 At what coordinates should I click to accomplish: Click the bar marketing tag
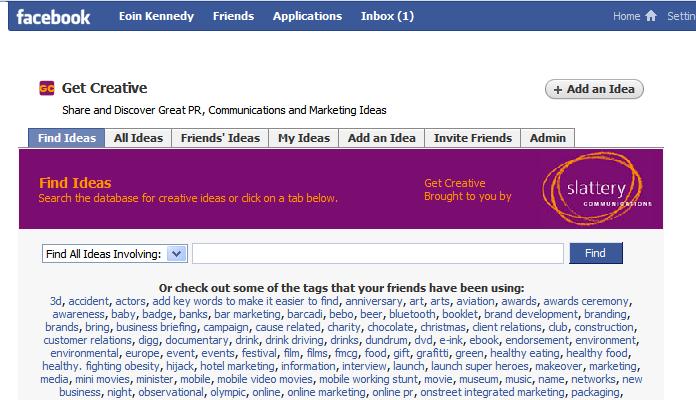coord(247,314)
